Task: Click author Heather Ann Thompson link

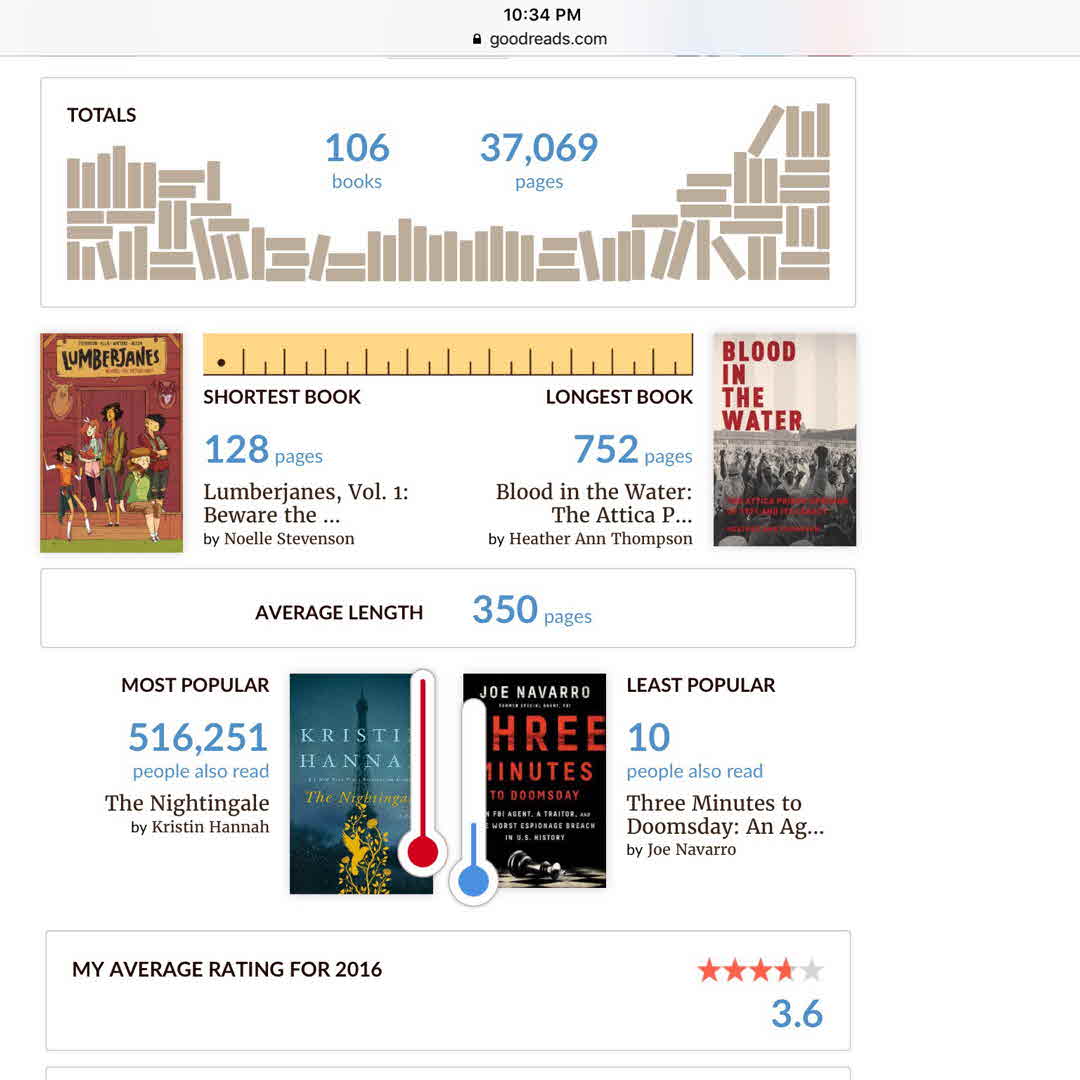Action: point(600,539)
